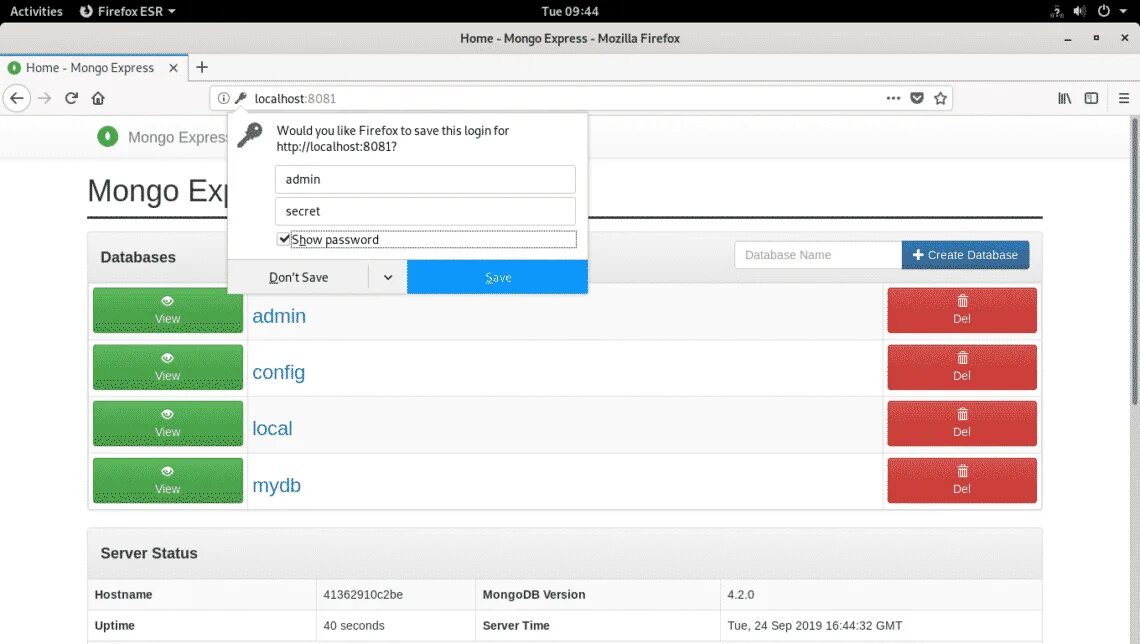Click the MongoDB version 4.2.0 value
This screenshot has width=1140, height=644.
point(741,595)
